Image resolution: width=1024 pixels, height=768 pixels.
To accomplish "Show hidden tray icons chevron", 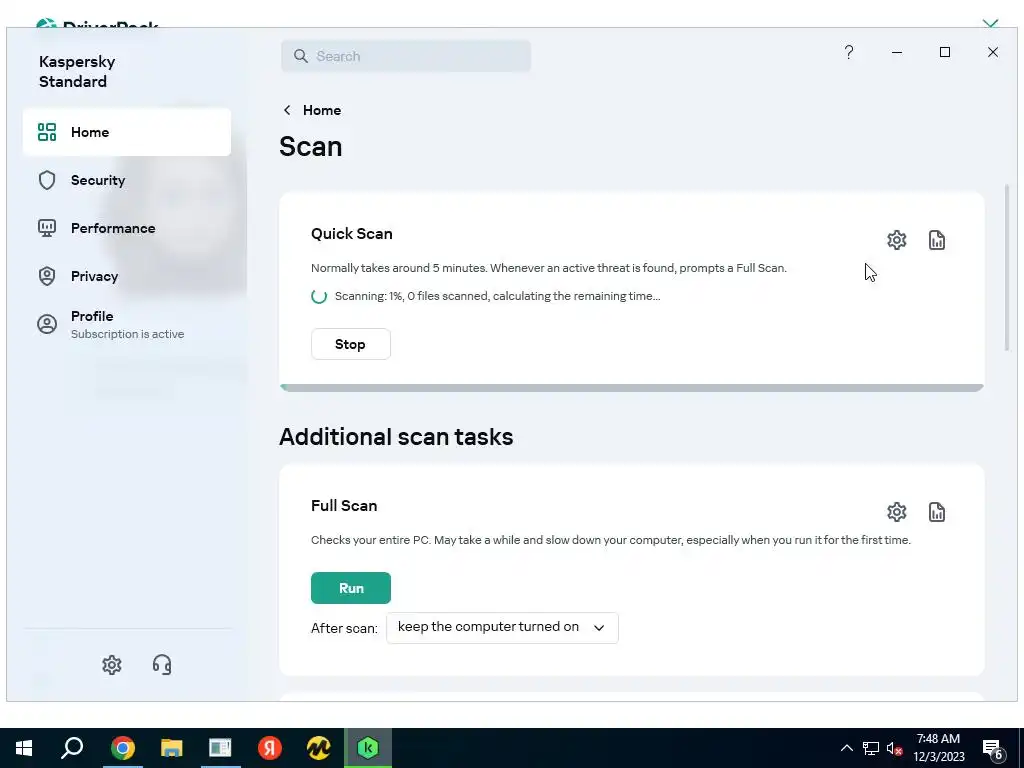I will point(846,748).
